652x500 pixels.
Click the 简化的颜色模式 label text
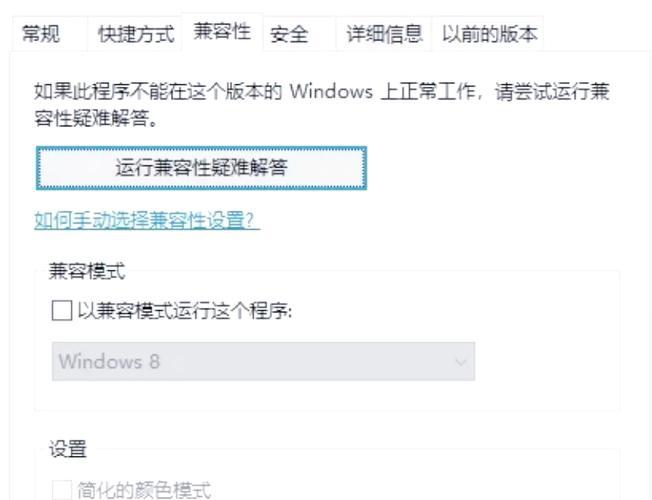pos(144,490)
